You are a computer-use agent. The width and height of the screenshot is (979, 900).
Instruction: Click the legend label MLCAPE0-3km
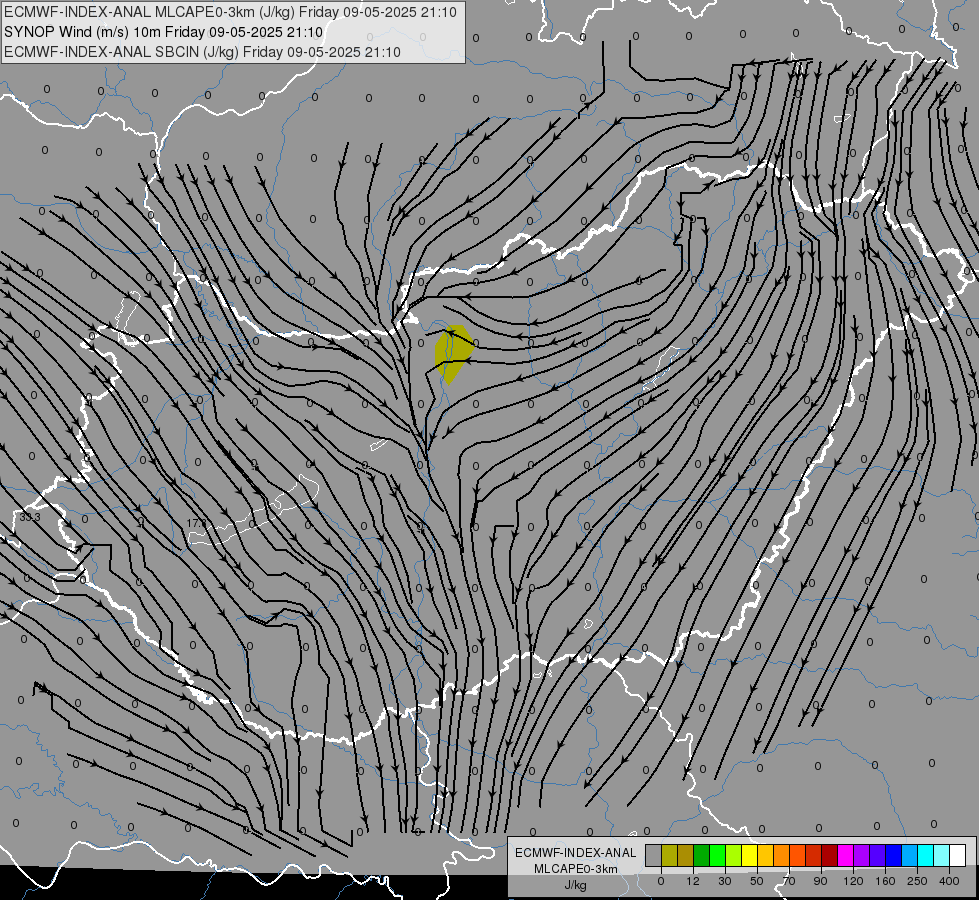(575, 869)
